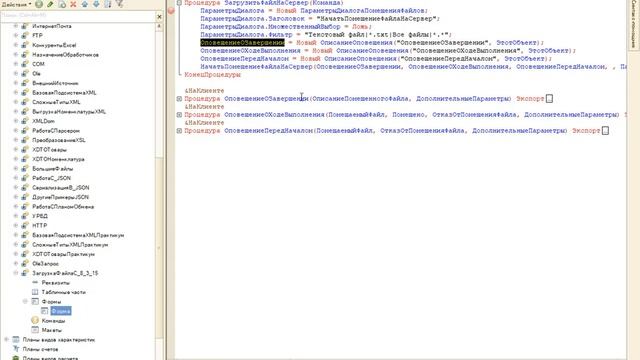Screen dimensions: 640x360
Task: Click the tree scrollbar up arrow
Action: tap(159, 26)
